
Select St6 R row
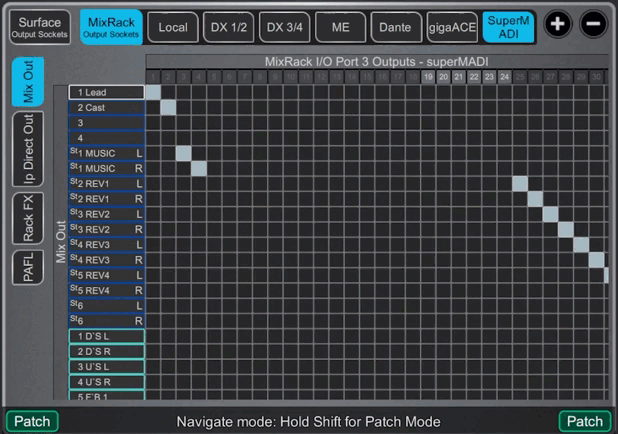click(x=107, y=321)
